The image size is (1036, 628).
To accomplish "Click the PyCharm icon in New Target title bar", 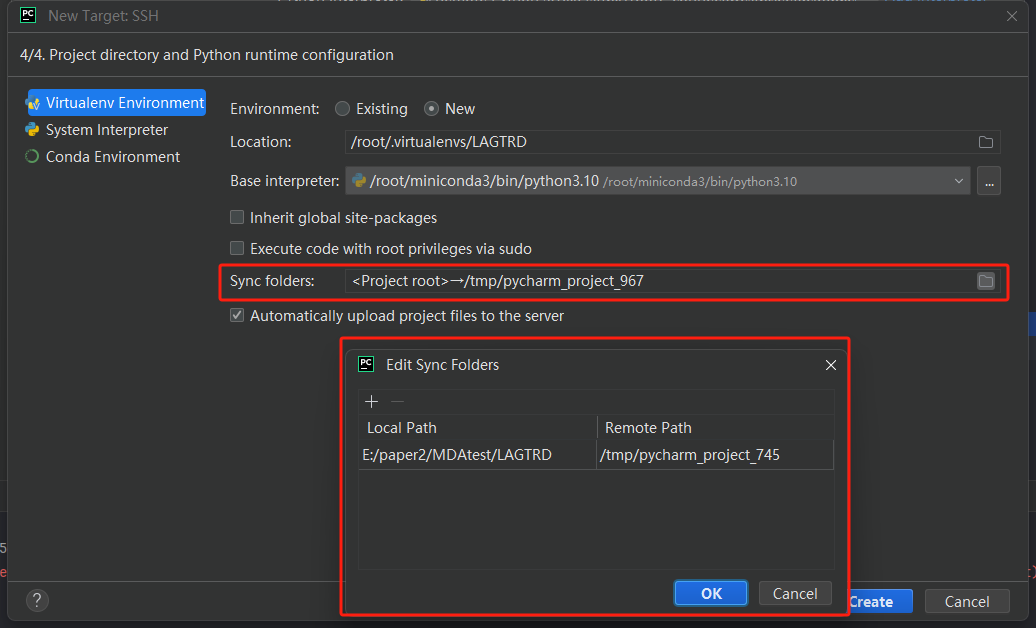I will click(x=28, y=15).
